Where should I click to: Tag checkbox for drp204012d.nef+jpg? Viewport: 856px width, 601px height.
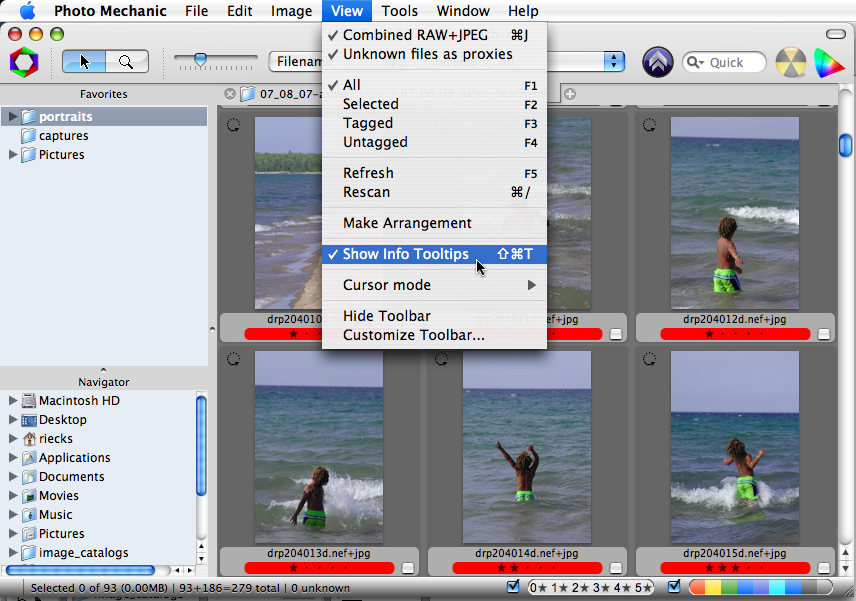(x=823, y=334)
